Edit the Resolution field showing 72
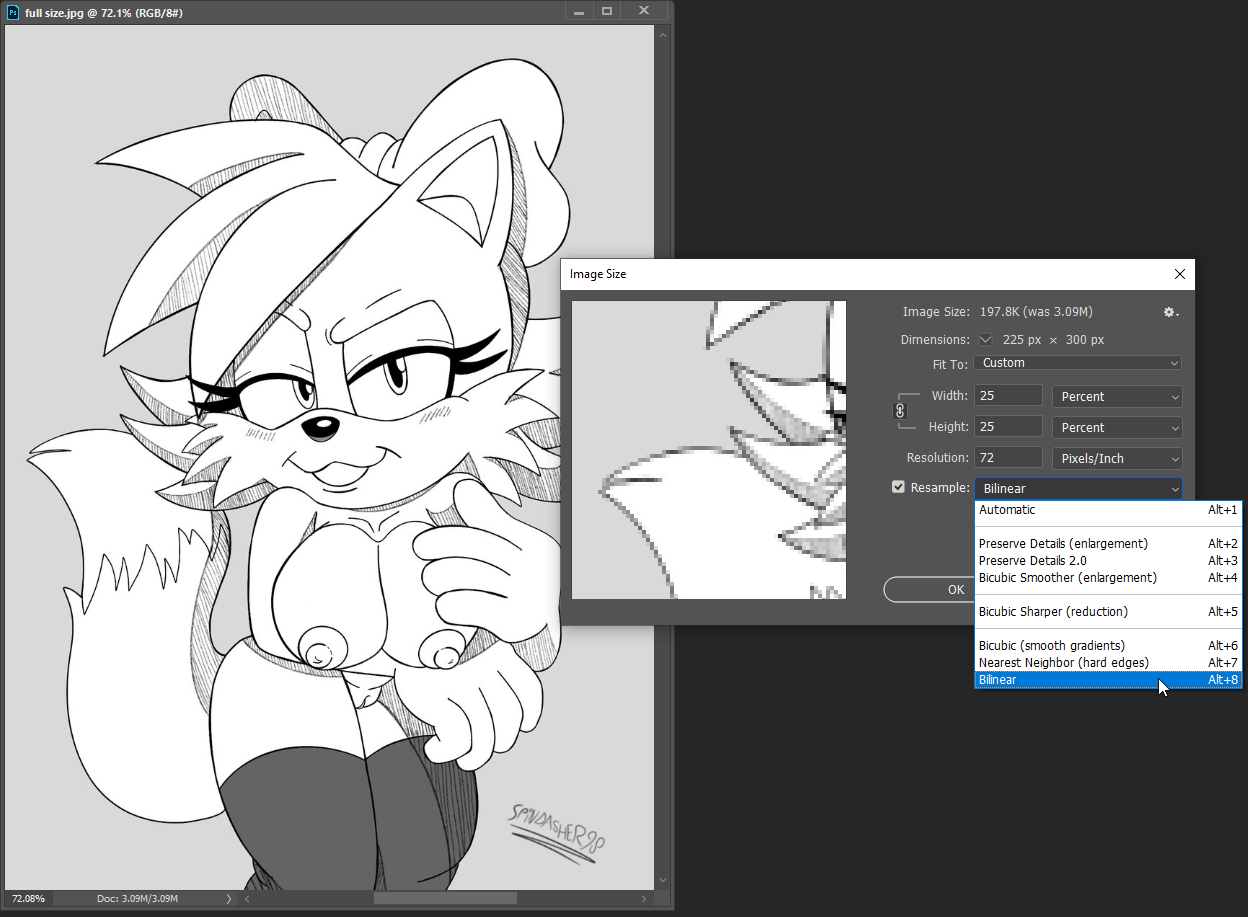This screenshot has height=917, width=1248. (1007, 458)
